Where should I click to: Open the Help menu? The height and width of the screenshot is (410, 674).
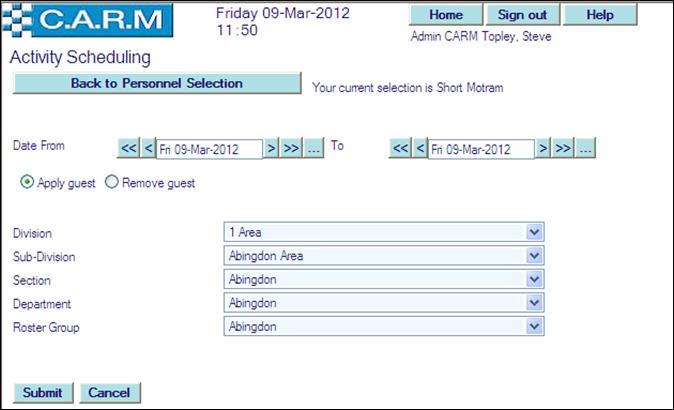click(599, 15)
